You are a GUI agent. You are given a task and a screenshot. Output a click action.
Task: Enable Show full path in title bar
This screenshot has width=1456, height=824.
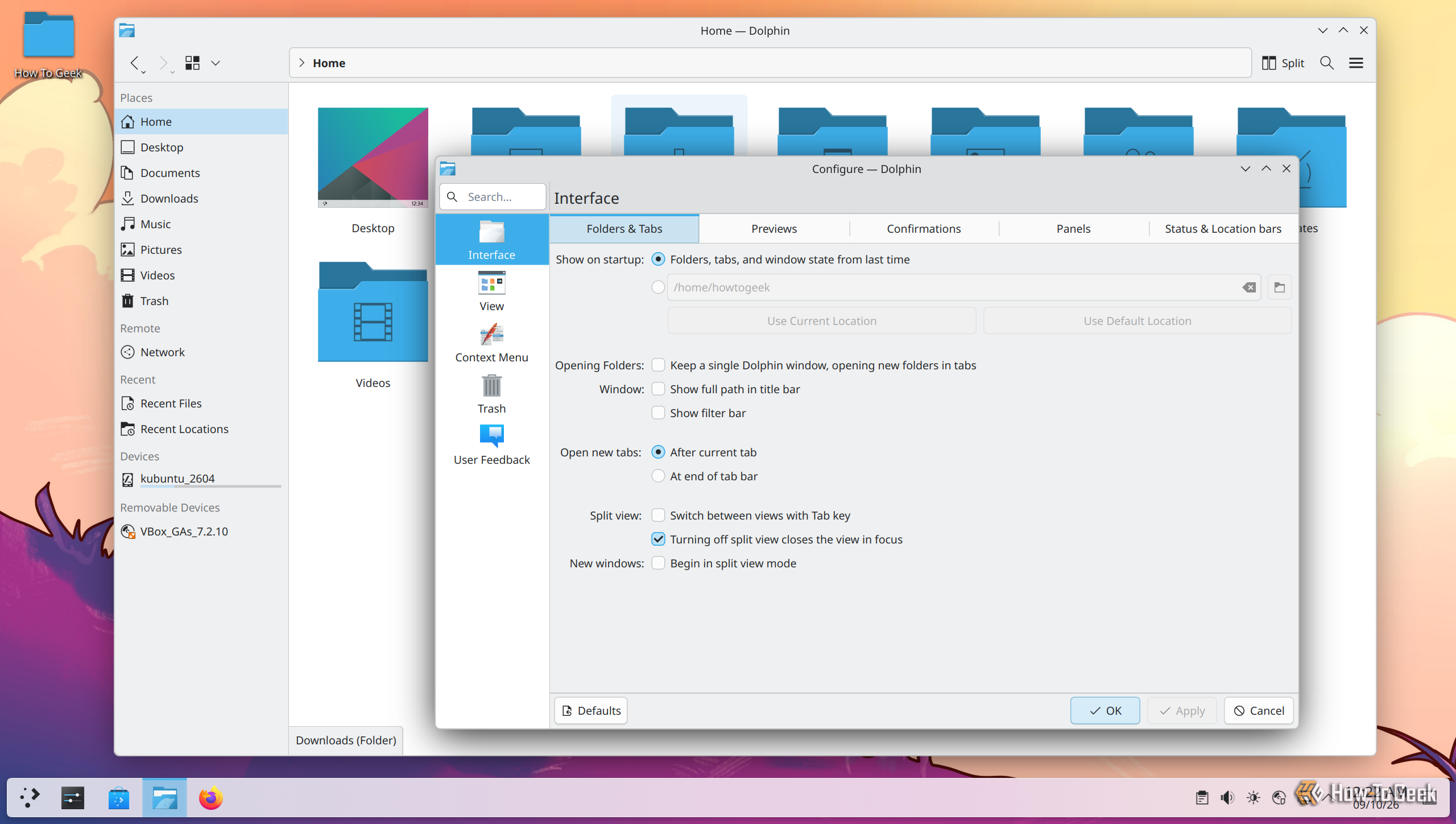click(x=658, y=389)
